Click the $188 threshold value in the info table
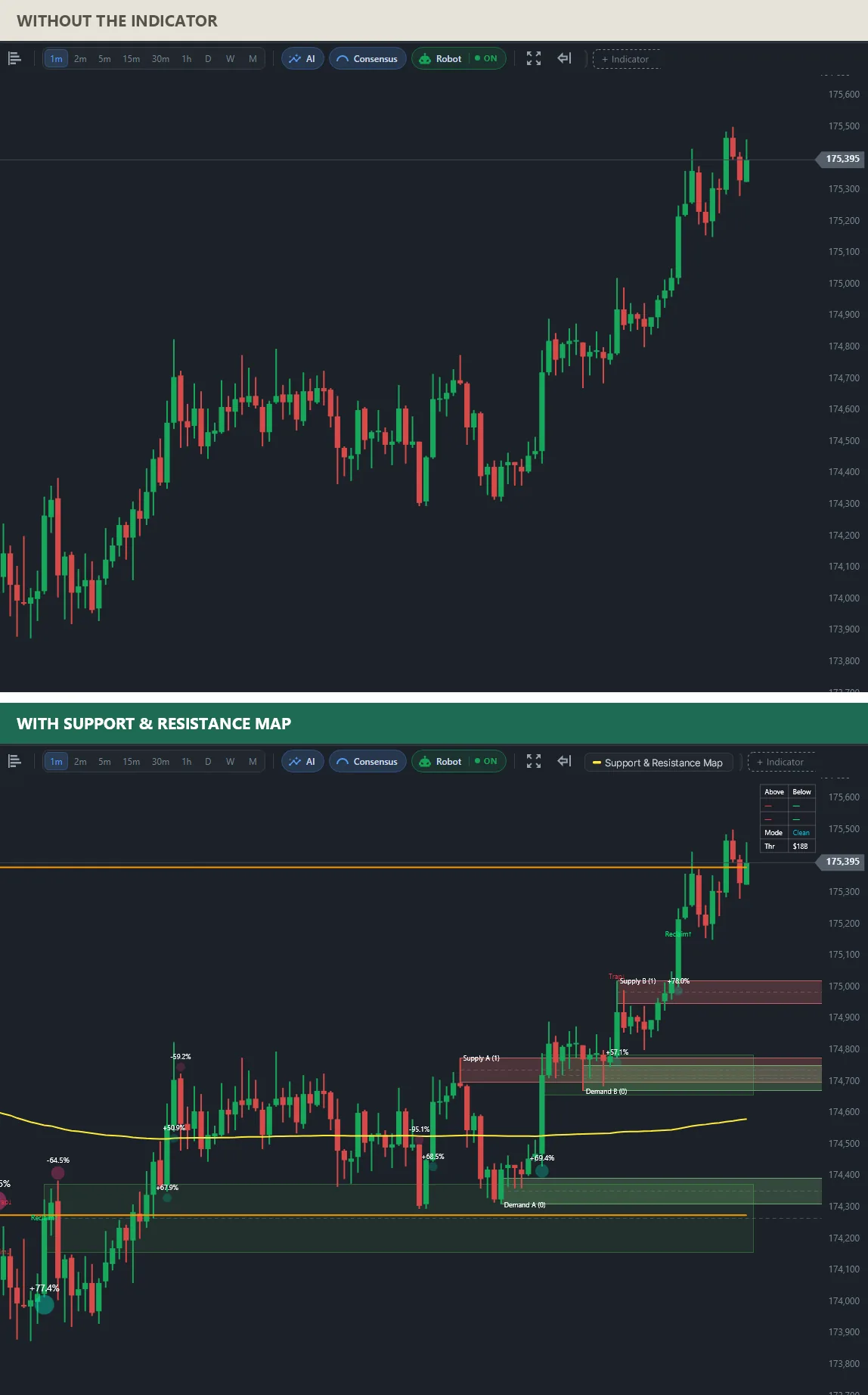Screen dimensions: 868x1395 point(800,847)
